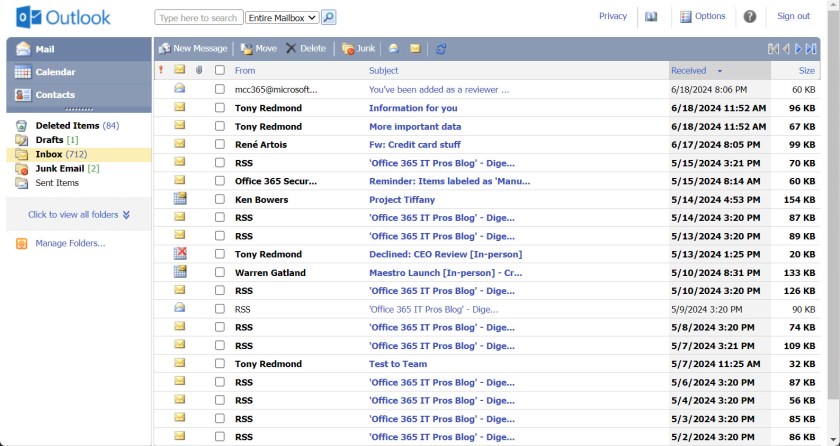The image size is (840, 446).
Task: Mark selected as read (open envelope toolbar icon)
Action: coord(394,49)
